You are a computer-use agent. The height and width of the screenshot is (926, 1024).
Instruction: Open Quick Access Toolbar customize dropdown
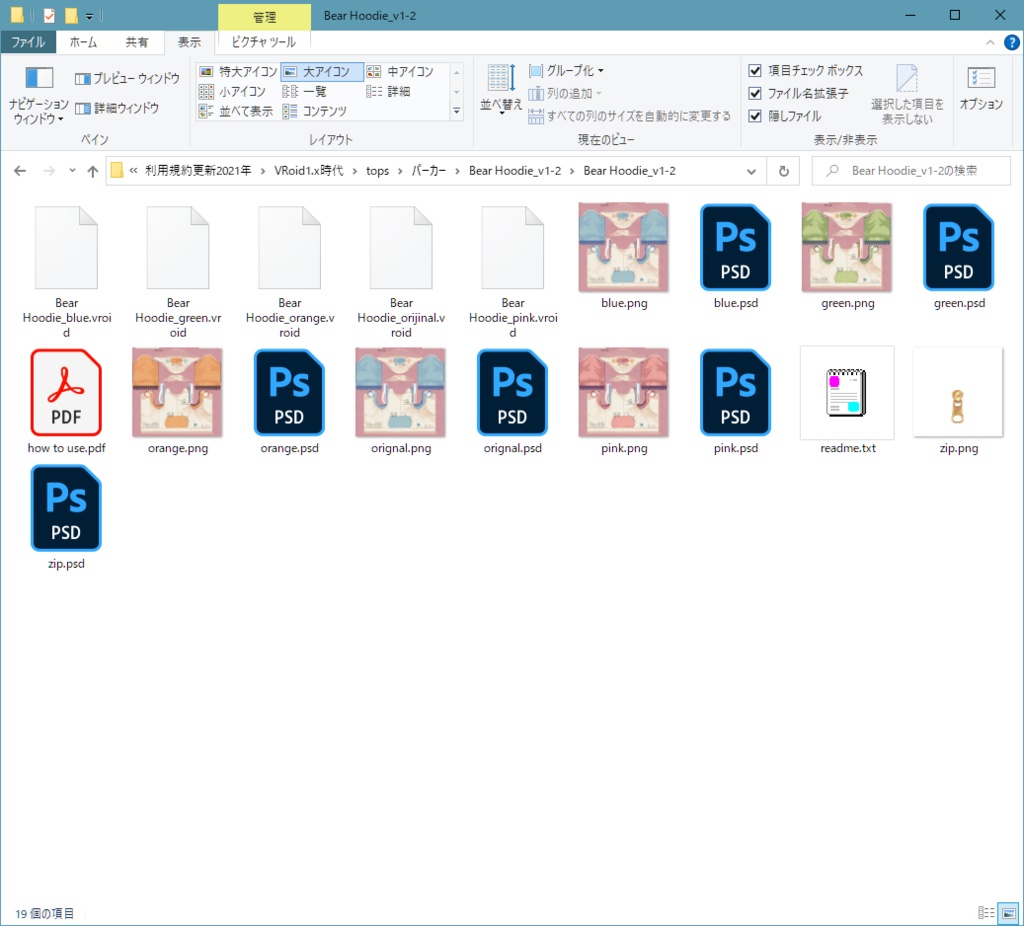point(89,16)
